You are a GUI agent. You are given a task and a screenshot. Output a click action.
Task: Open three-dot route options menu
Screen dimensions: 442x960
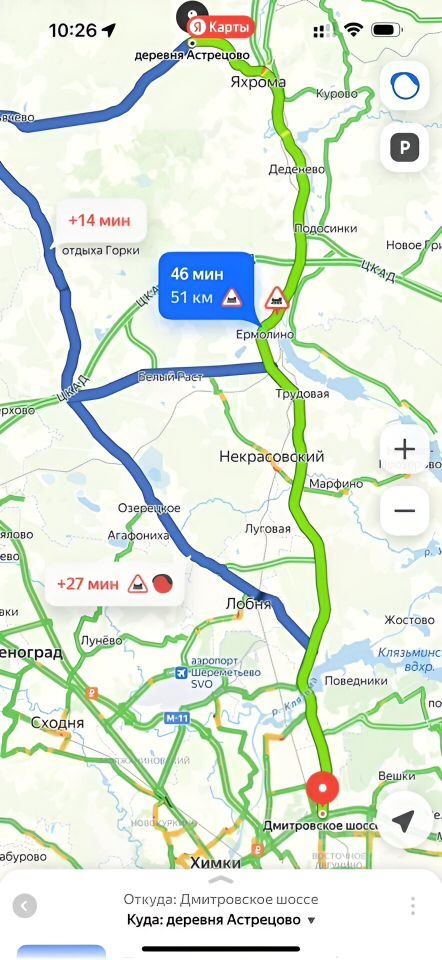413,906
